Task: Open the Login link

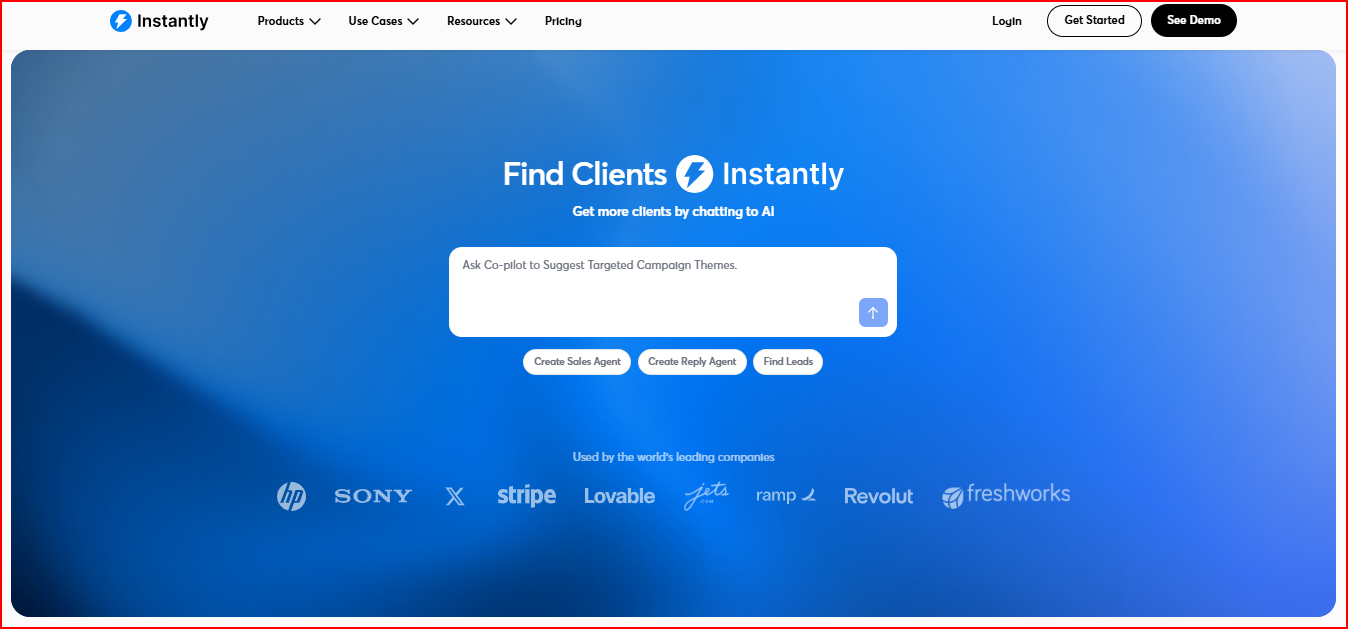Action: pyautogui.click(x=1007, y=21)
